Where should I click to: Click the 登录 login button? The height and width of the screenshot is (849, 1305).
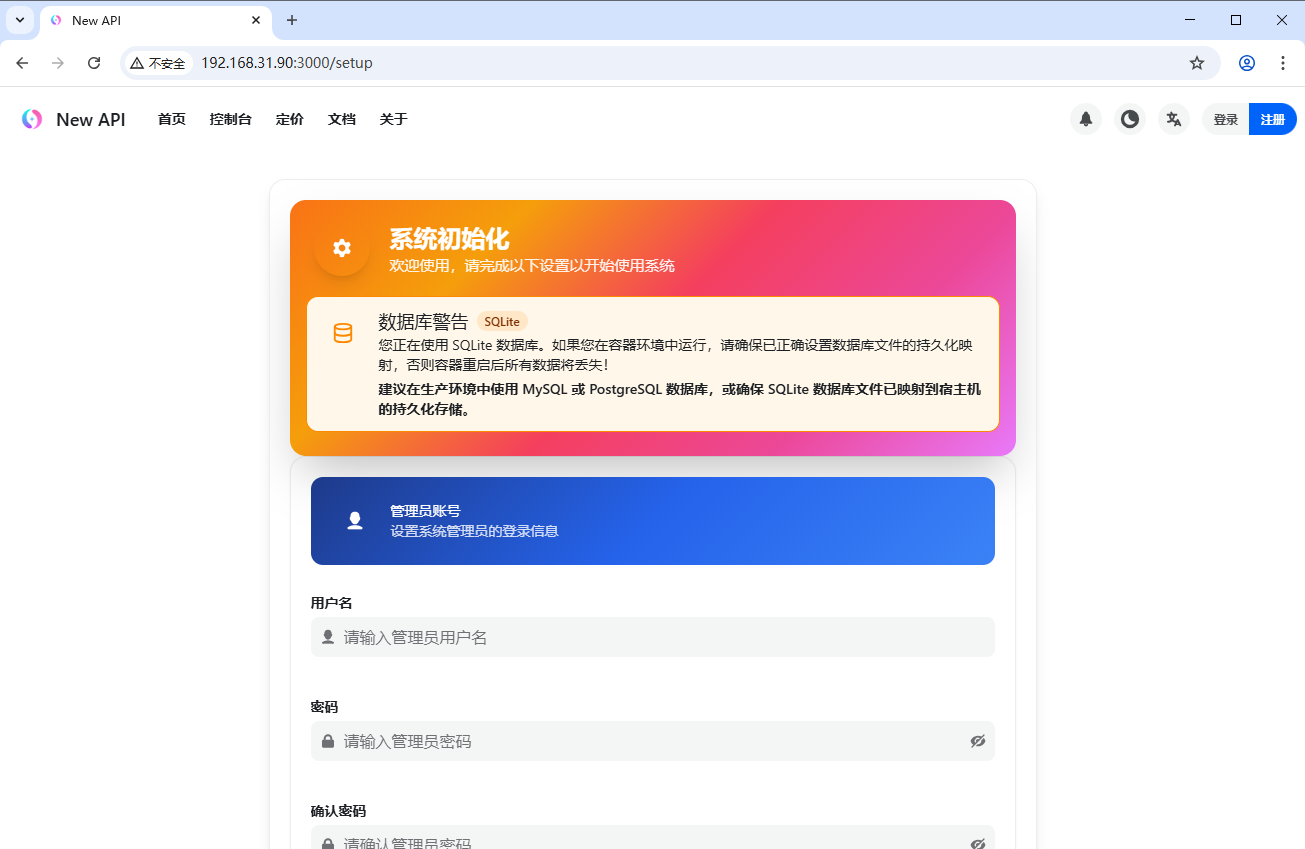pyautogui.click(x=1225, y=119)
